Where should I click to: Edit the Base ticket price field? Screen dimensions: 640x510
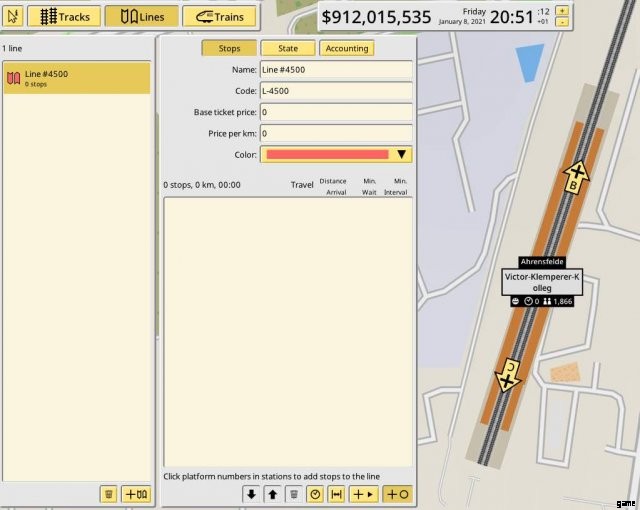click(x=336, y=112)
